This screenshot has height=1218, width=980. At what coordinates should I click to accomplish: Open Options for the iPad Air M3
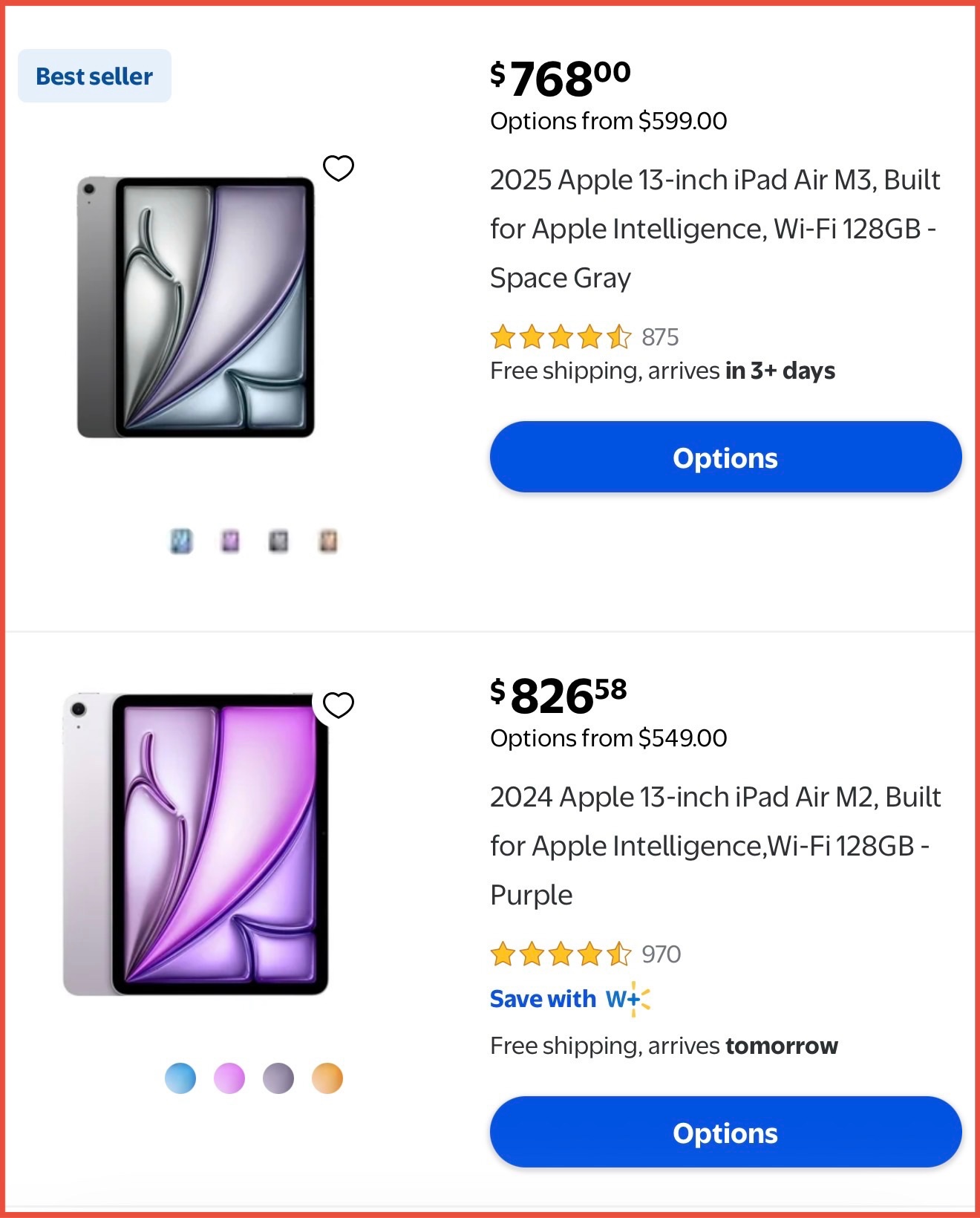point(725,457)
